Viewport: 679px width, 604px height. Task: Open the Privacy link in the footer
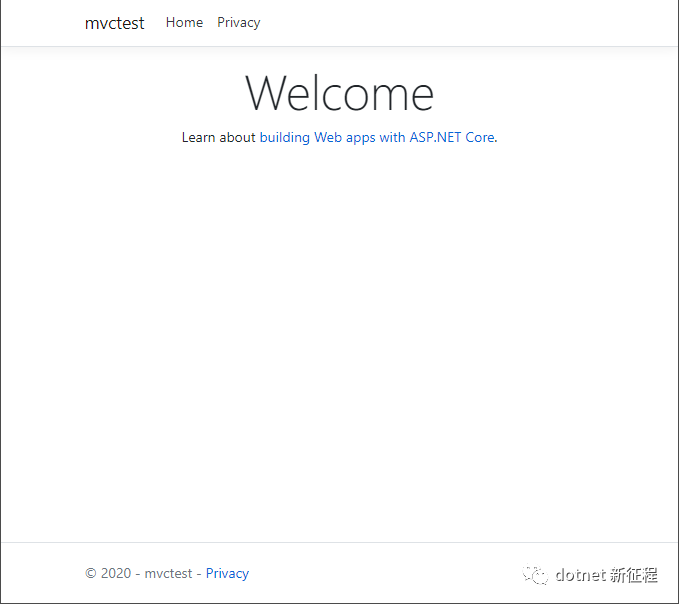click(x=227, y=573)
